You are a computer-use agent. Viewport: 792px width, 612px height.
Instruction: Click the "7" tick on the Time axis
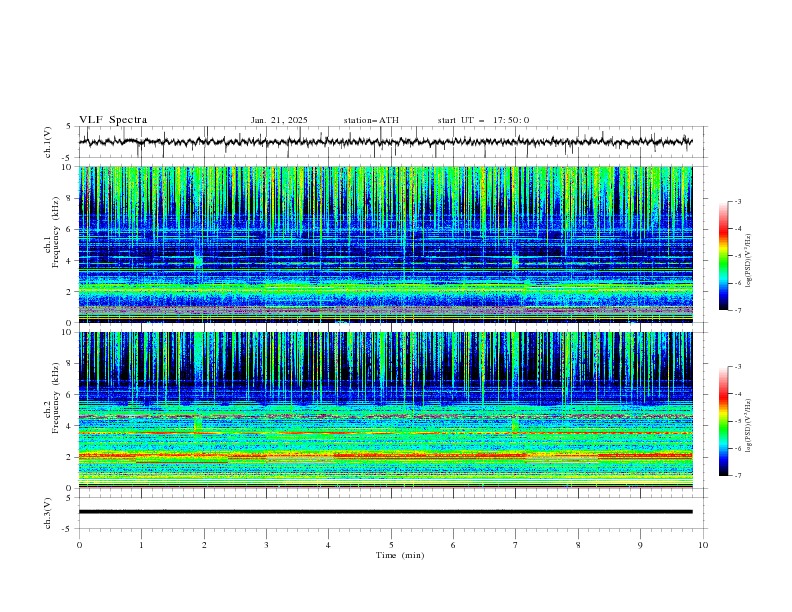pos(516,545)
